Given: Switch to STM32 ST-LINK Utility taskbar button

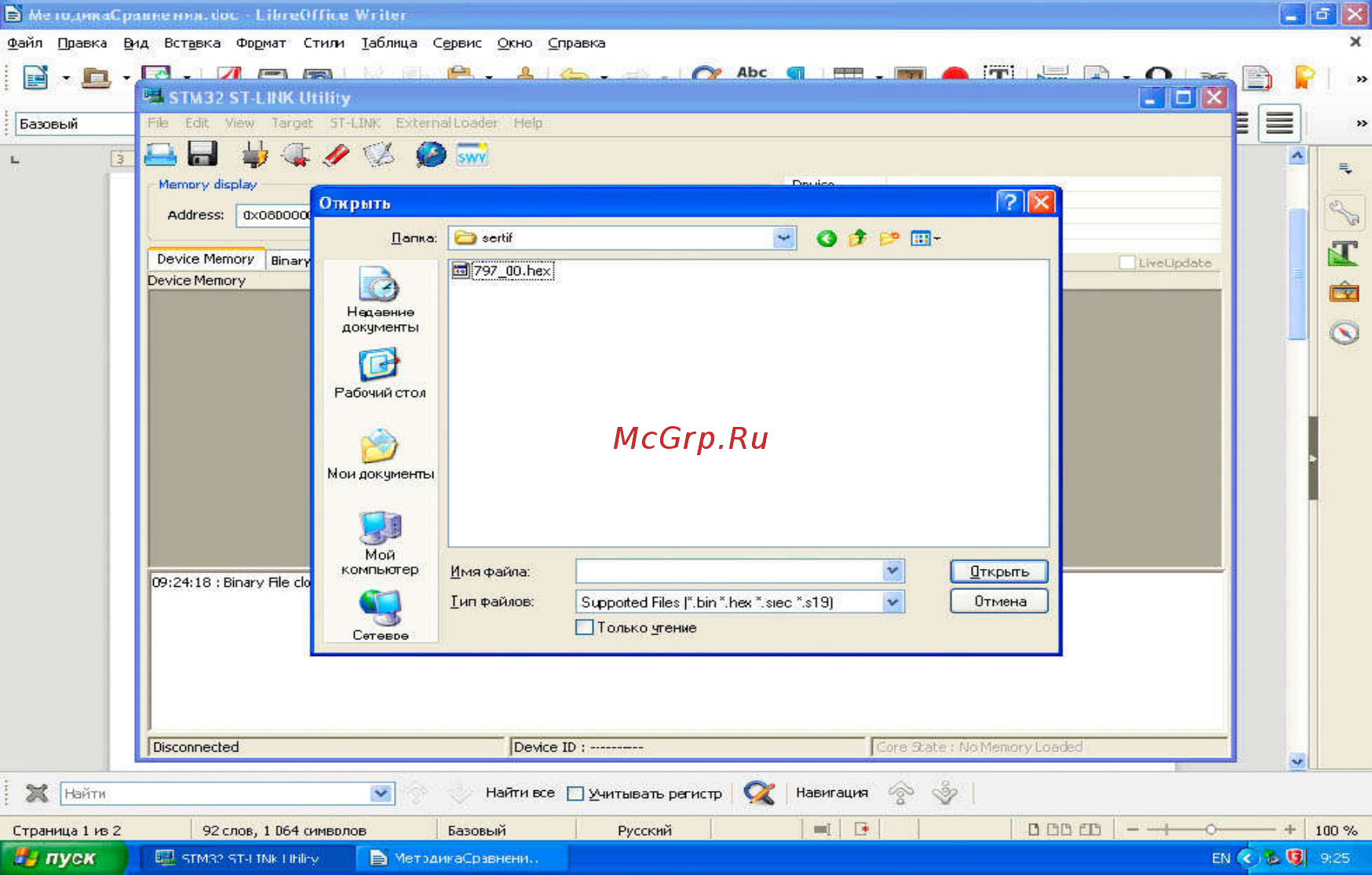Looking at the screenshot, I should (x=248, y=859).
